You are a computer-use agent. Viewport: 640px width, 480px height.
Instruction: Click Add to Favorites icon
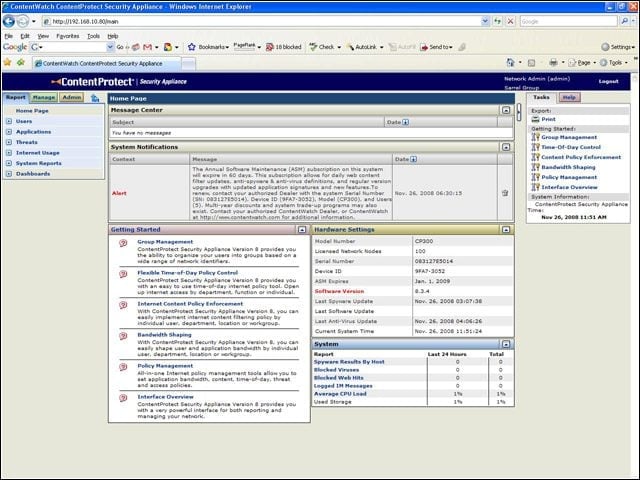21,62
